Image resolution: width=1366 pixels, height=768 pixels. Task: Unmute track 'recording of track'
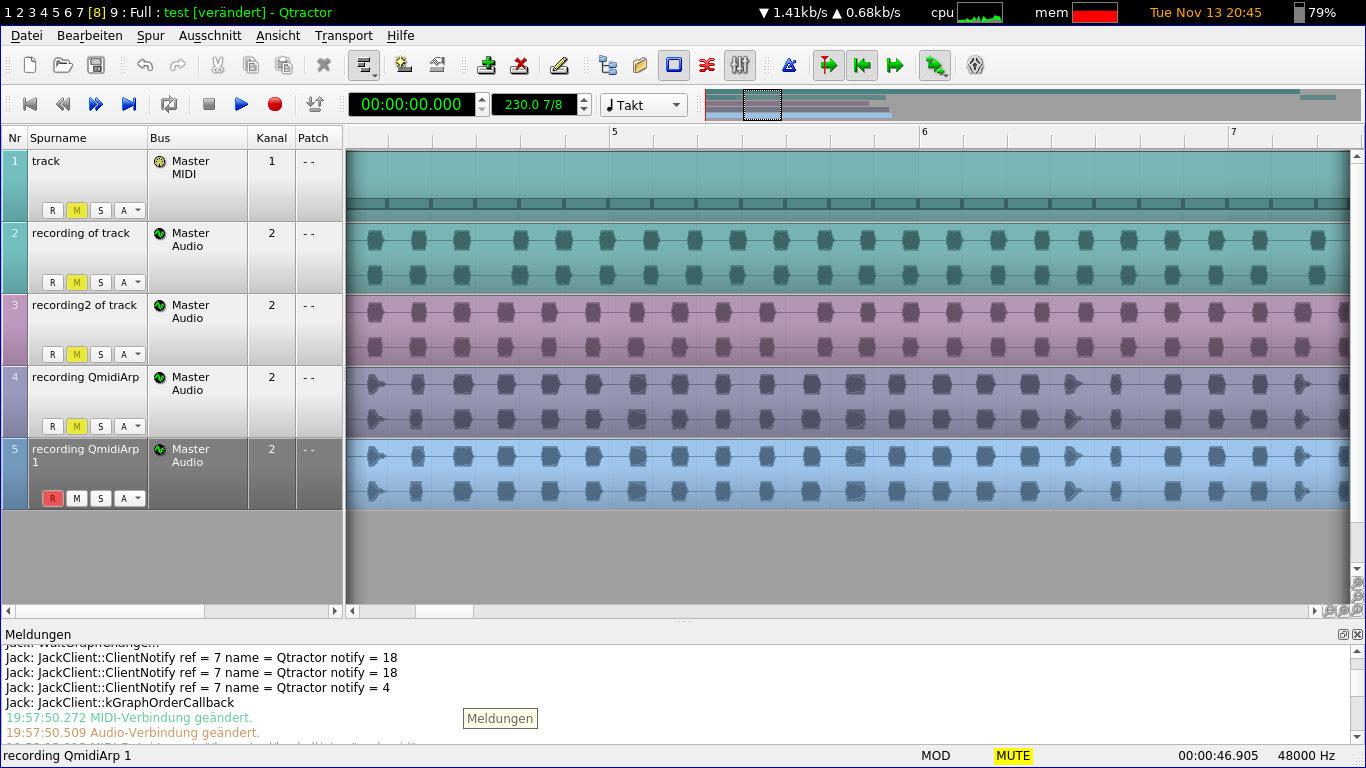[77, 283]
